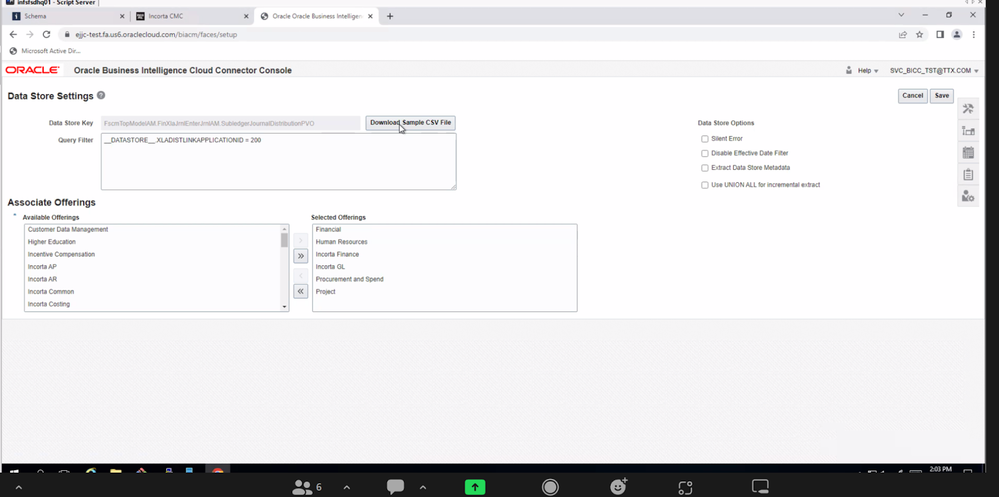Check Extract Data Store Metadata
Screen dimensions: 999x497
tap(705, 168)
